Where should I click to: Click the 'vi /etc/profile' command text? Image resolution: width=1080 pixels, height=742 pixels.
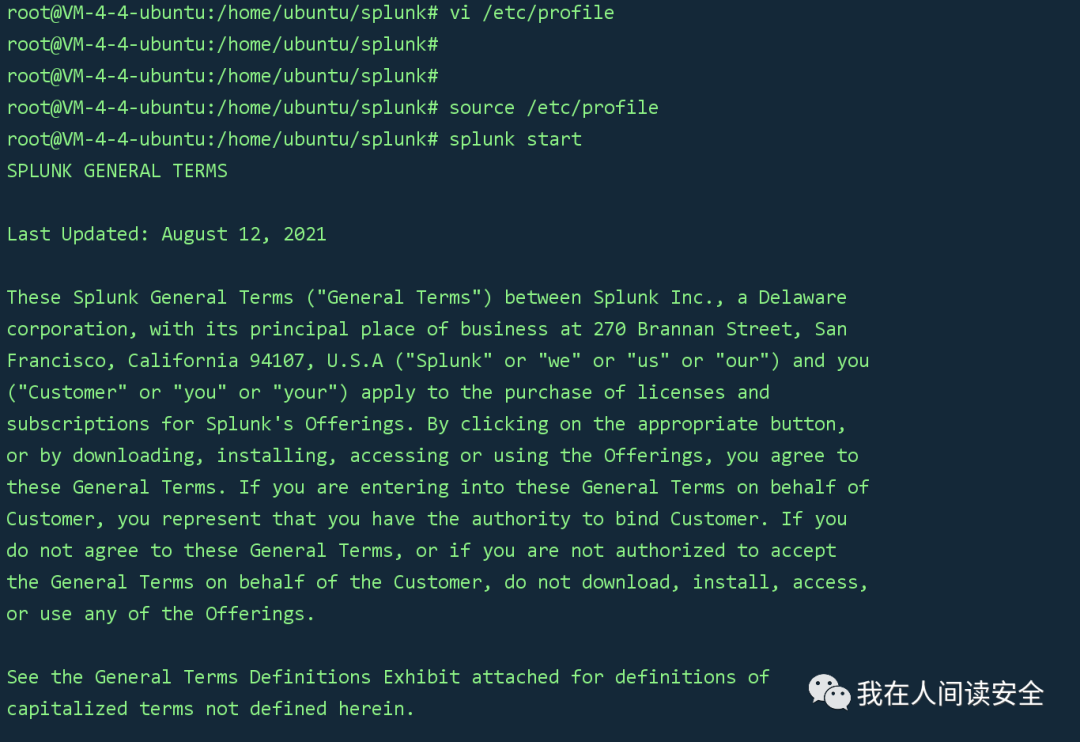point(531,13)
